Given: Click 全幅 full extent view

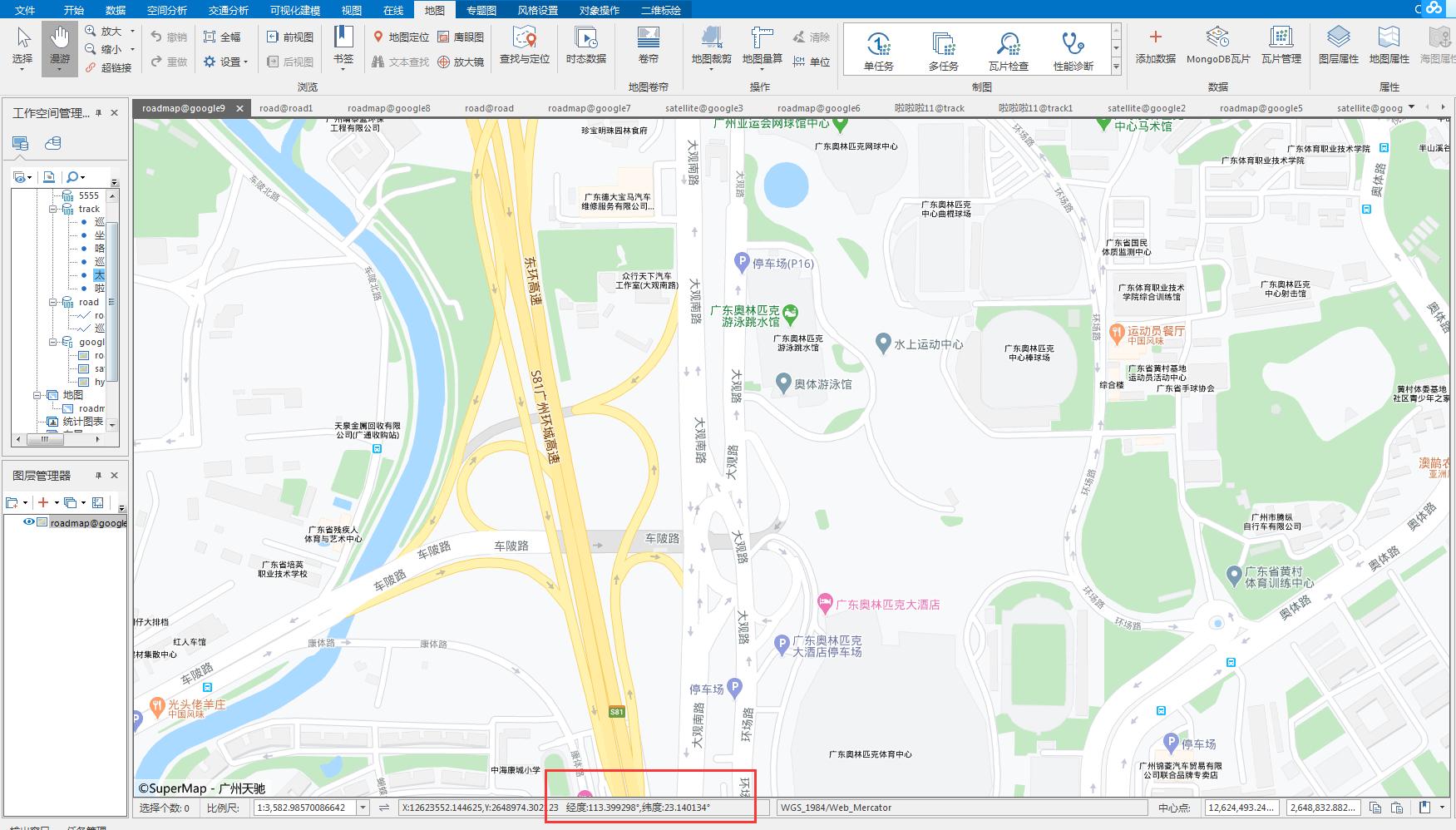Looking at the screenshot, I should 222,37.
